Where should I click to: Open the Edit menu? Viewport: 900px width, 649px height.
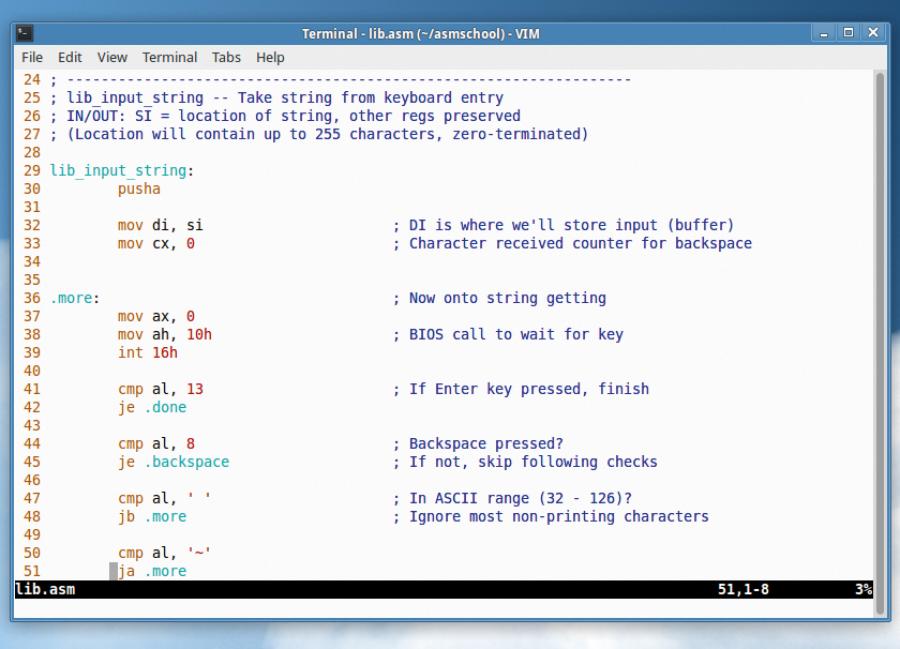70,57
